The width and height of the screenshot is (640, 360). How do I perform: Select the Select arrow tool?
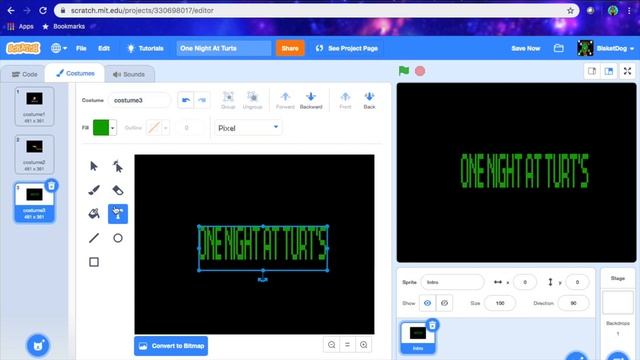coord(94,166)
